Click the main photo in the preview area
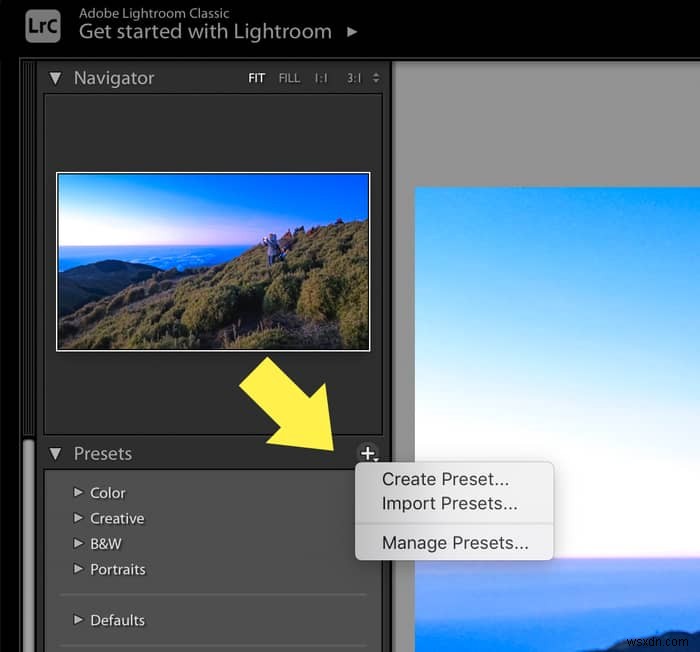The height and width of the screenshot is (652, 700). point(557,419)
